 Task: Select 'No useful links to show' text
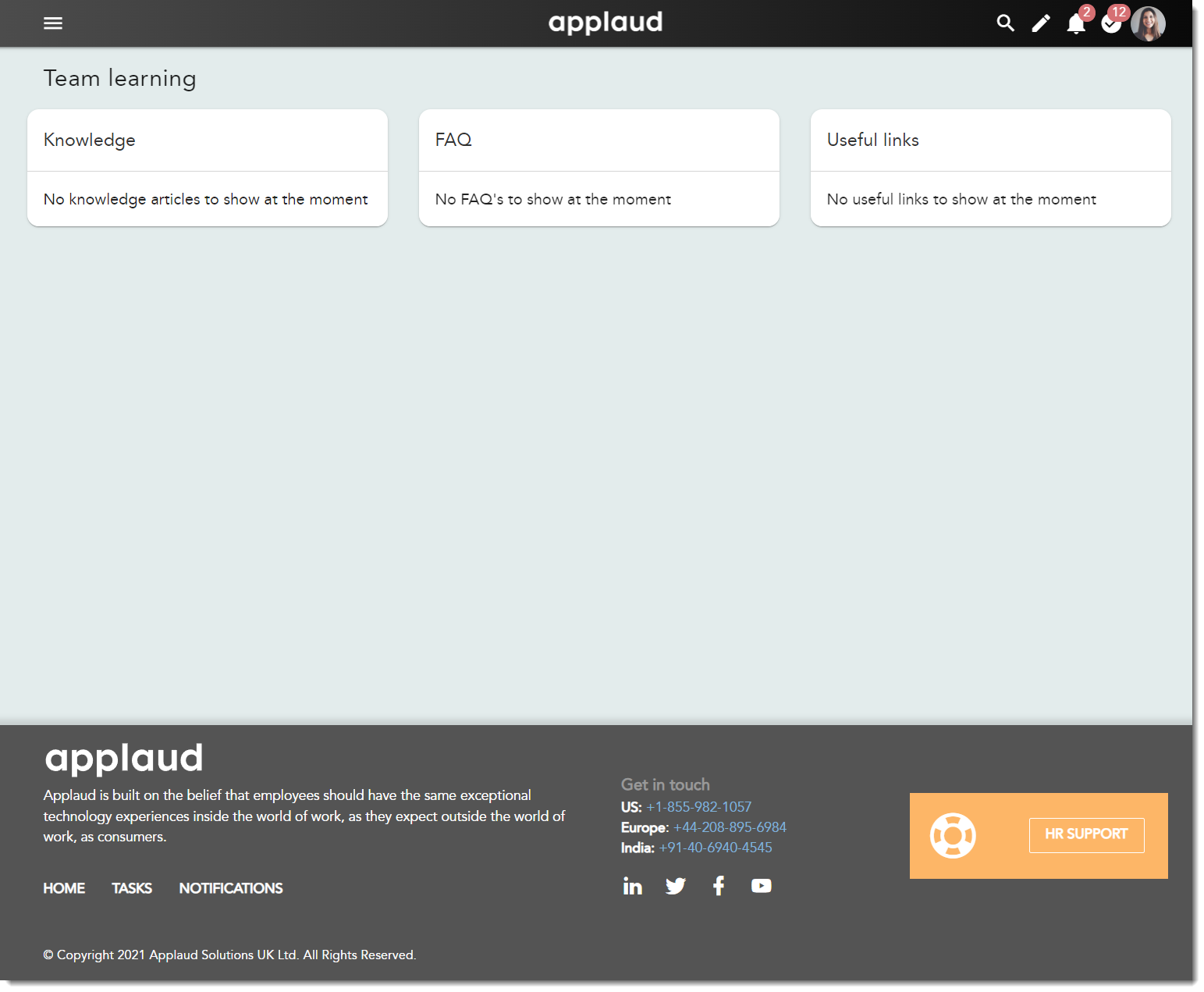[961, 199]
